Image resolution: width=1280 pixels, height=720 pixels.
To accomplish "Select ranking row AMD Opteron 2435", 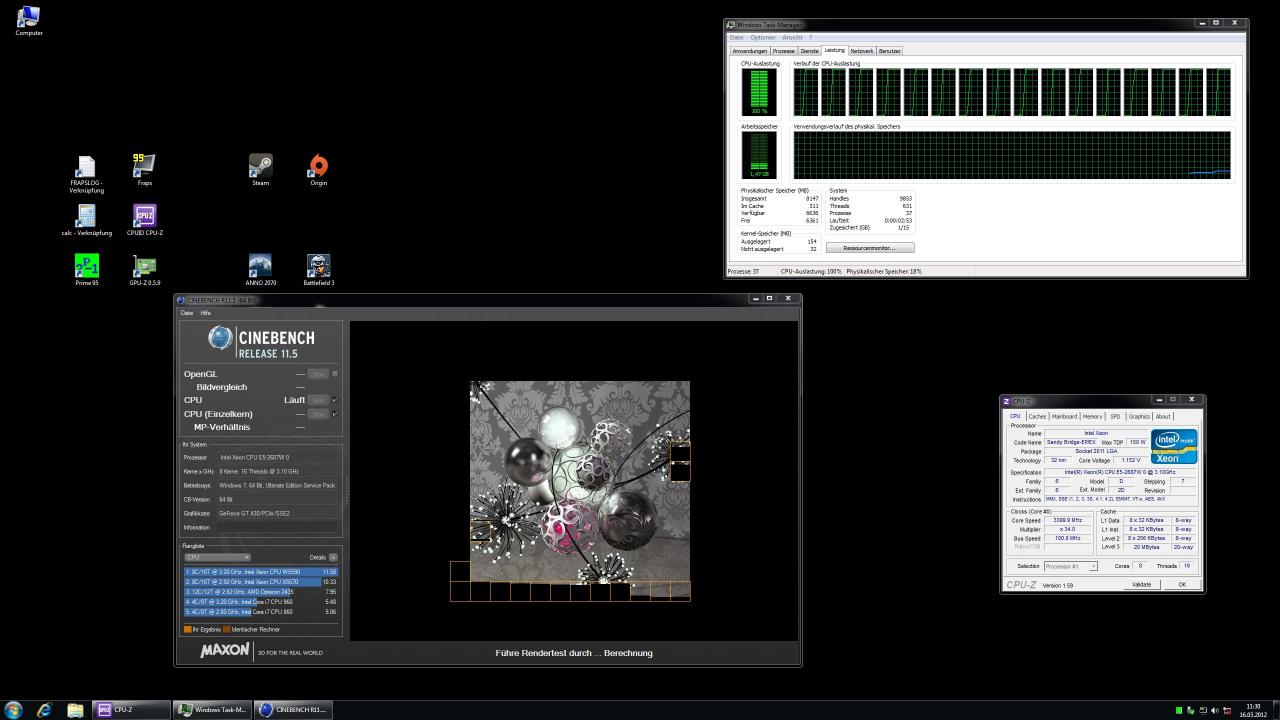I will tap(261, 592).
